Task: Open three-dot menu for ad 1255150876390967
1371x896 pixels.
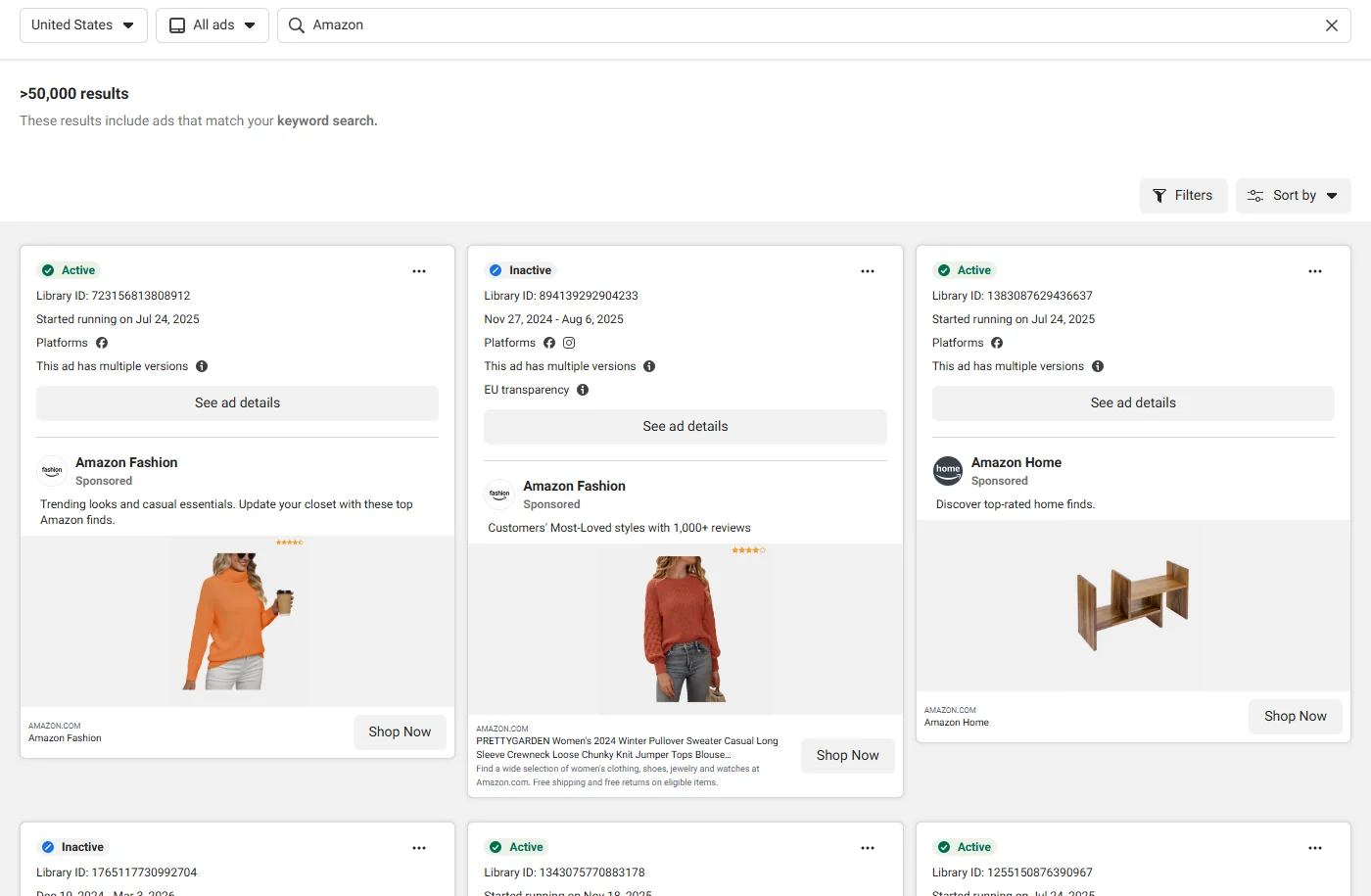Action: [x=1315, y=848]
